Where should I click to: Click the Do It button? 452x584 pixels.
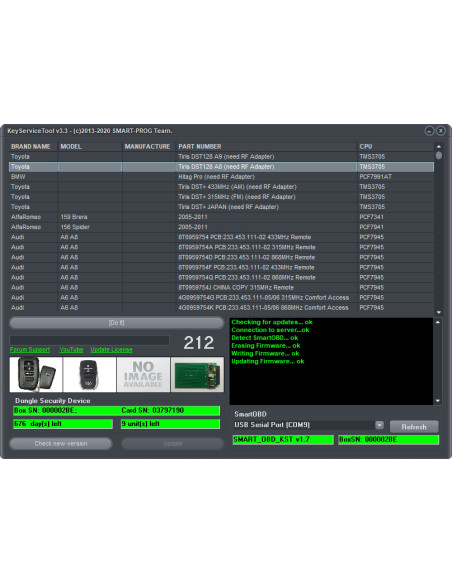(x=117, y=323)
